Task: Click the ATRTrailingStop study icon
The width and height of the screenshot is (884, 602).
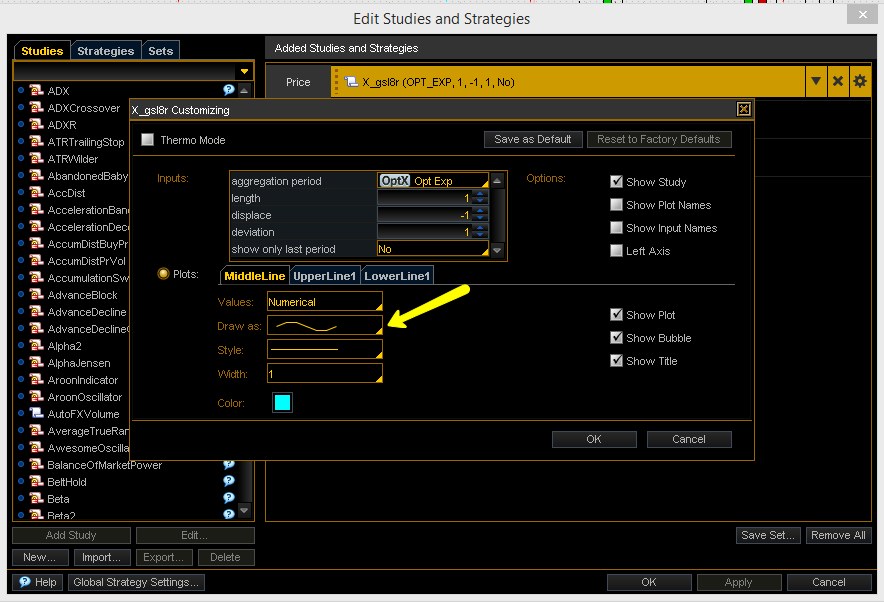Action: (x=37, y=141)
